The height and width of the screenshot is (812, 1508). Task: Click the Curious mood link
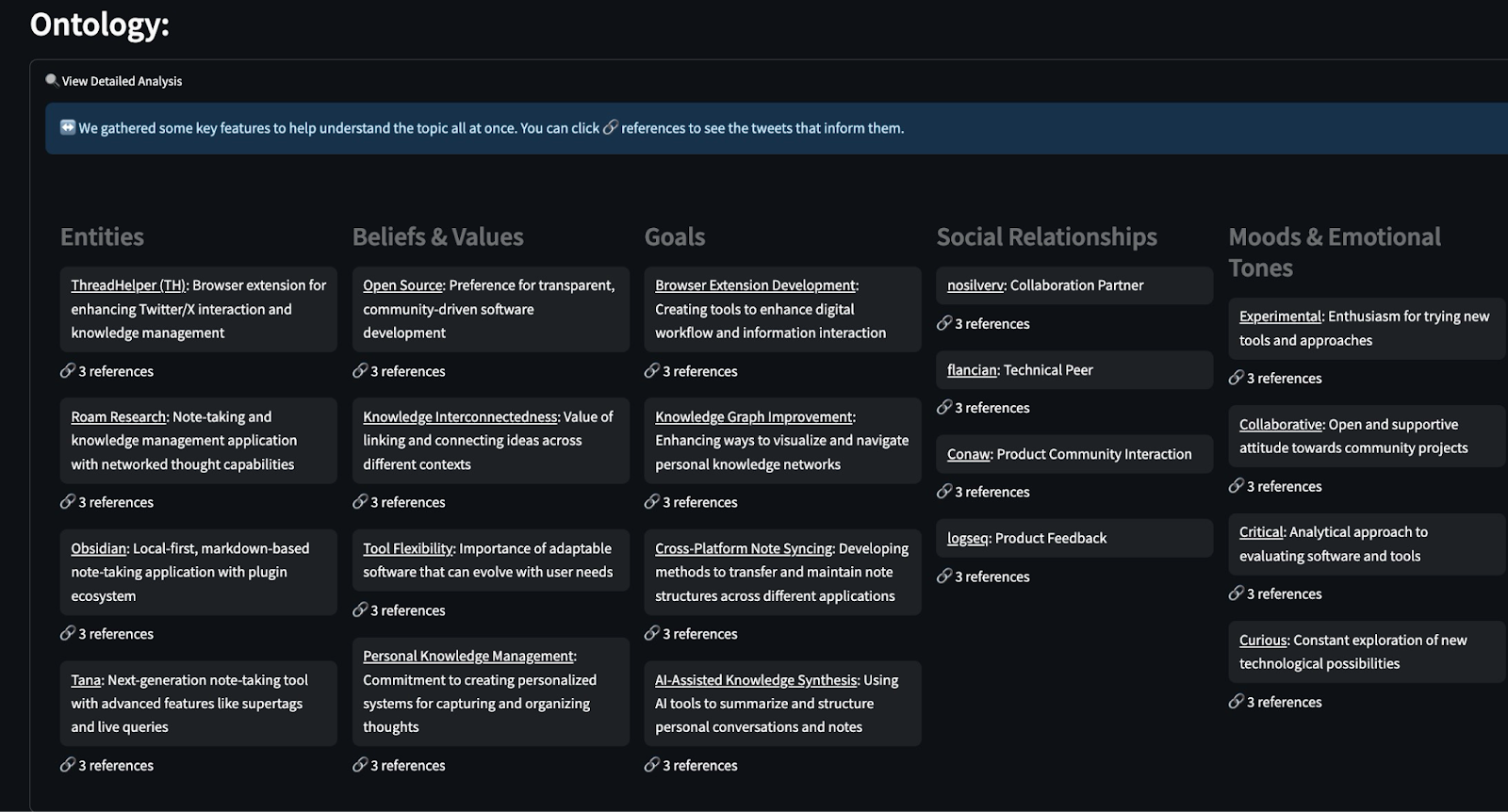coord(1263,641)
